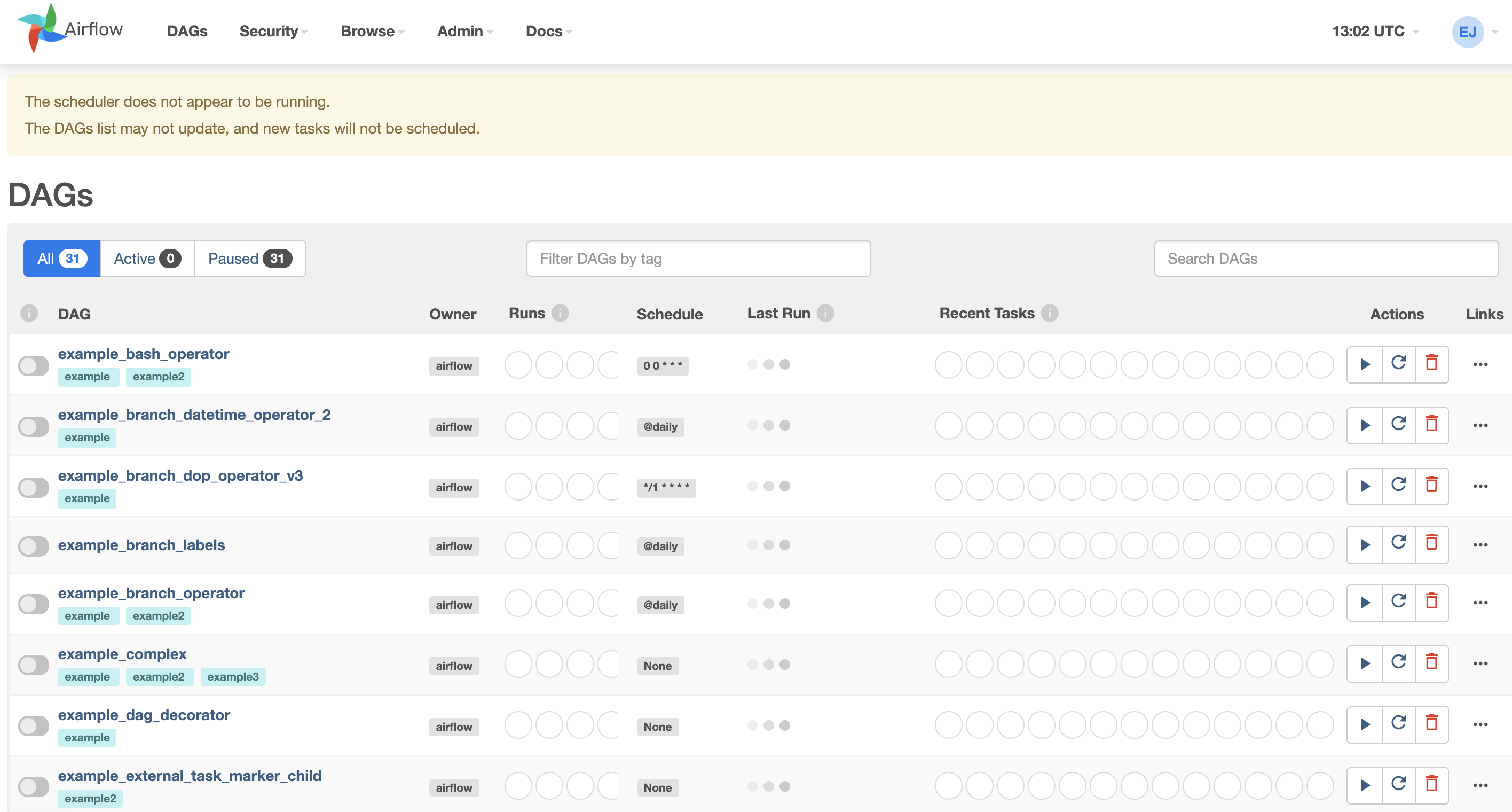Trigger the example_bash_operator DAG
1512x812 pixels.
tap(1365, 365)
